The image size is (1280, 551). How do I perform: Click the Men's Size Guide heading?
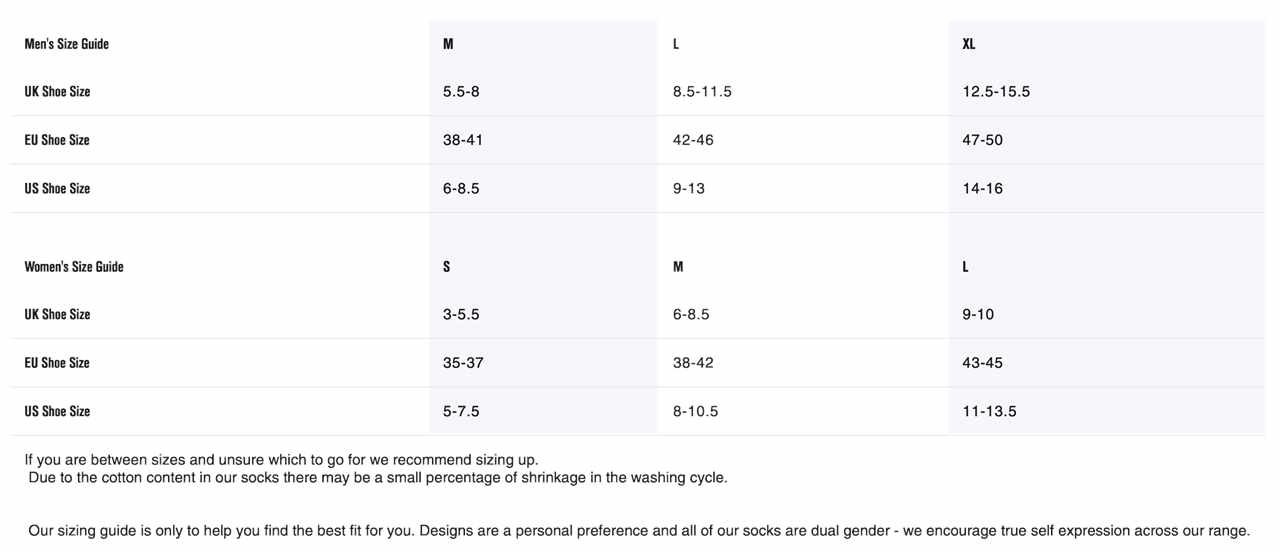pos(66,44)
